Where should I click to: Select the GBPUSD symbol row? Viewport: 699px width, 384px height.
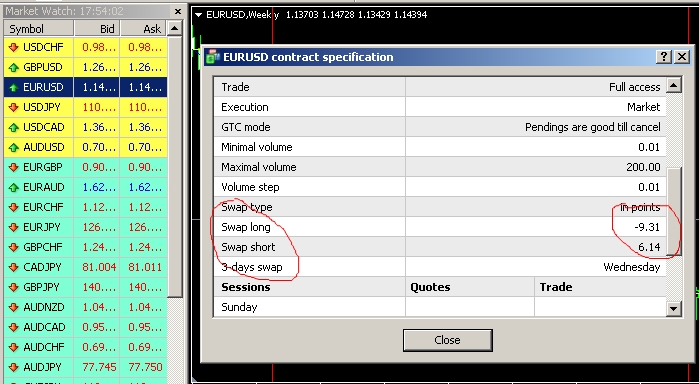click(86, 67)
